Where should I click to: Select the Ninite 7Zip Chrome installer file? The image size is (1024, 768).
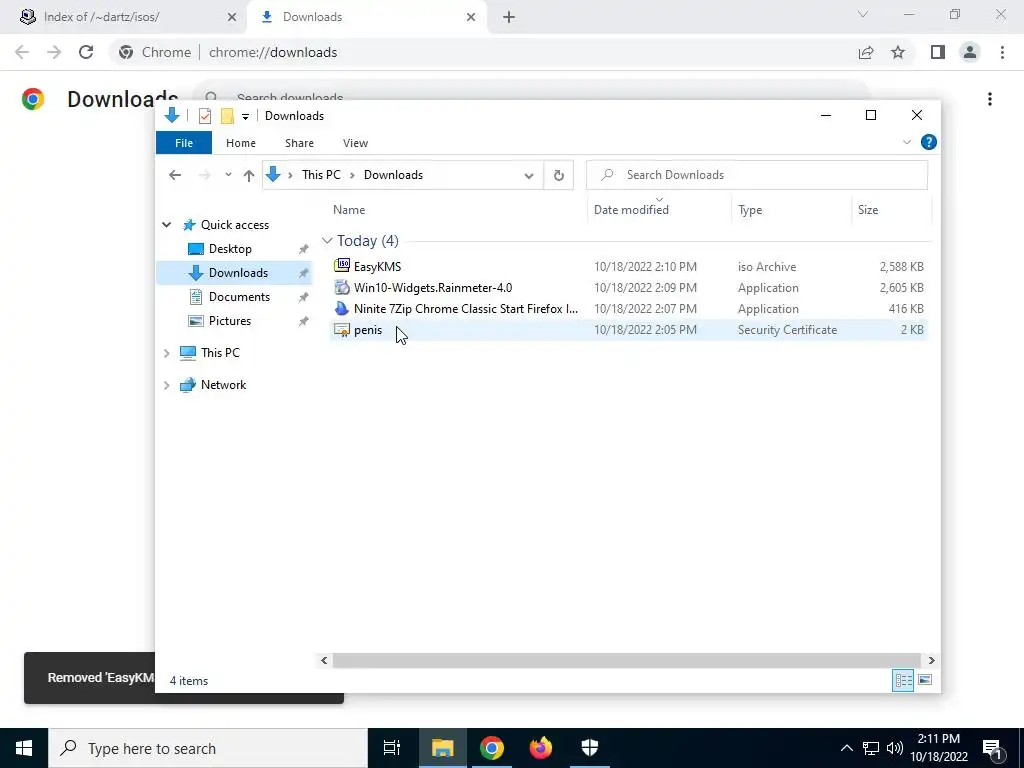coord(629,308)
